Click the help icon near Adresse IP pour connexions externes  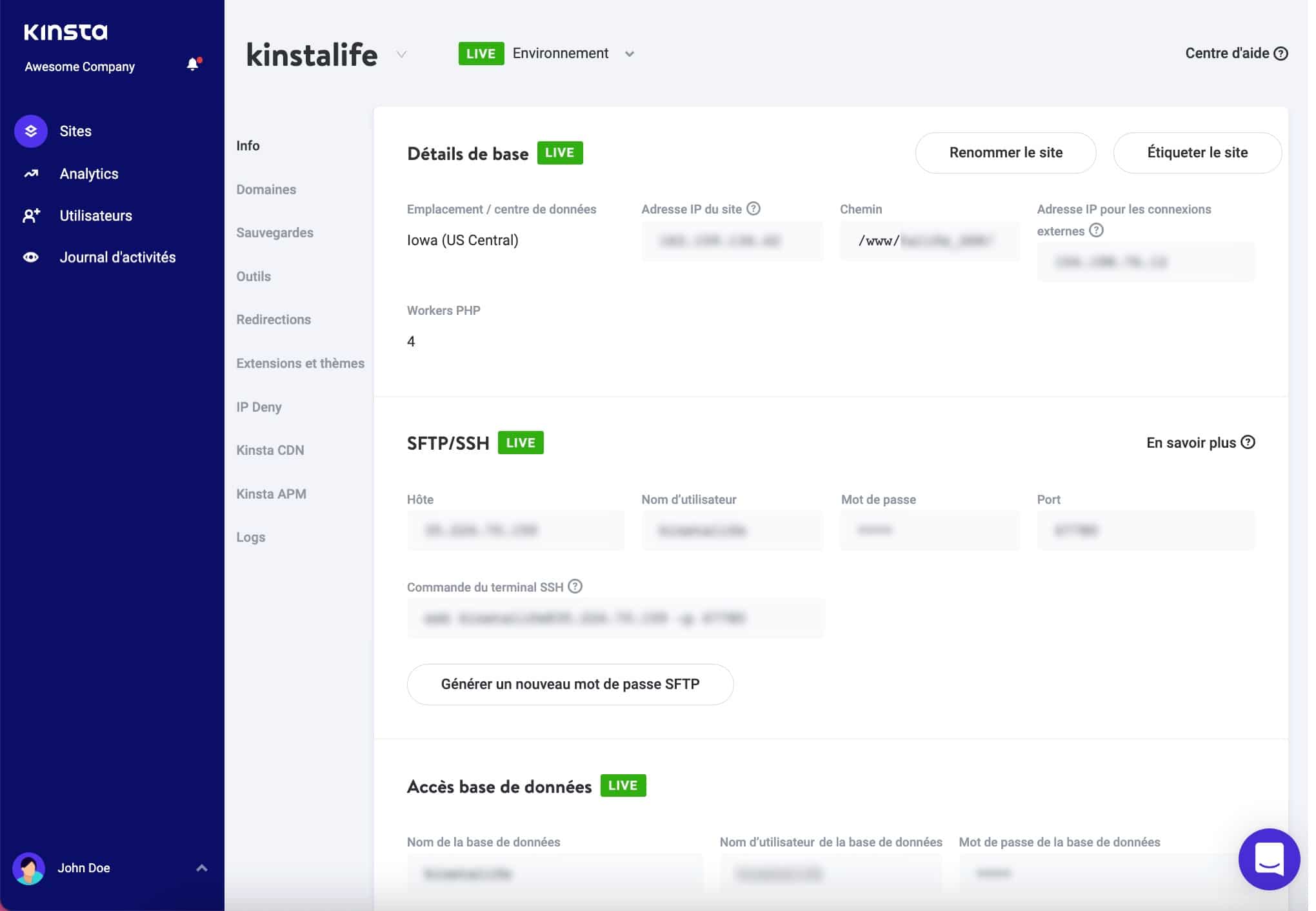[x=1097, y=230]
